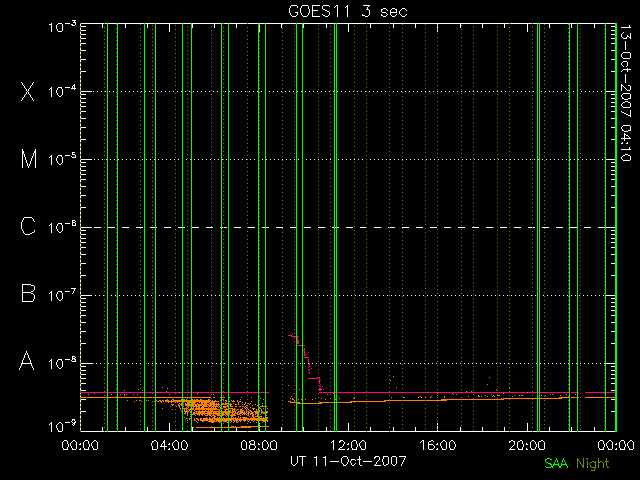
Task: Click the 10^-9 flux axis label
Action: (62, 427)
